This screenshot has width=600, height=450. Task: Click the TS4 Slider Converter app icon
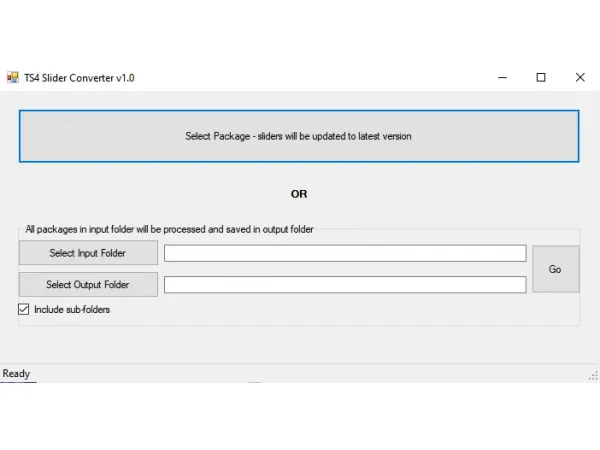click(x=13, y=77)
